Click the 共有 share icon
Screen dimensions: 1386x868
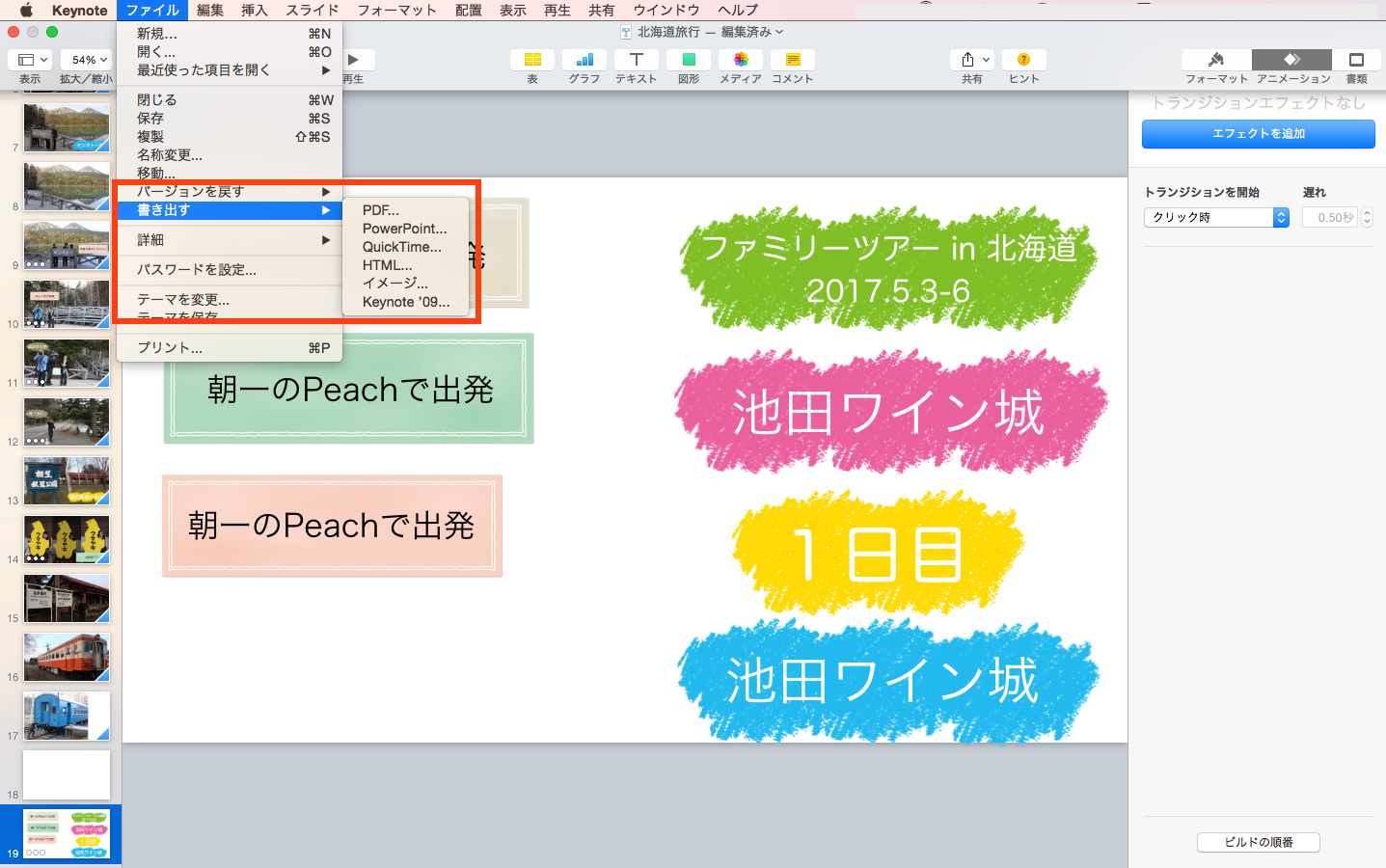click(x=972, y=60)
